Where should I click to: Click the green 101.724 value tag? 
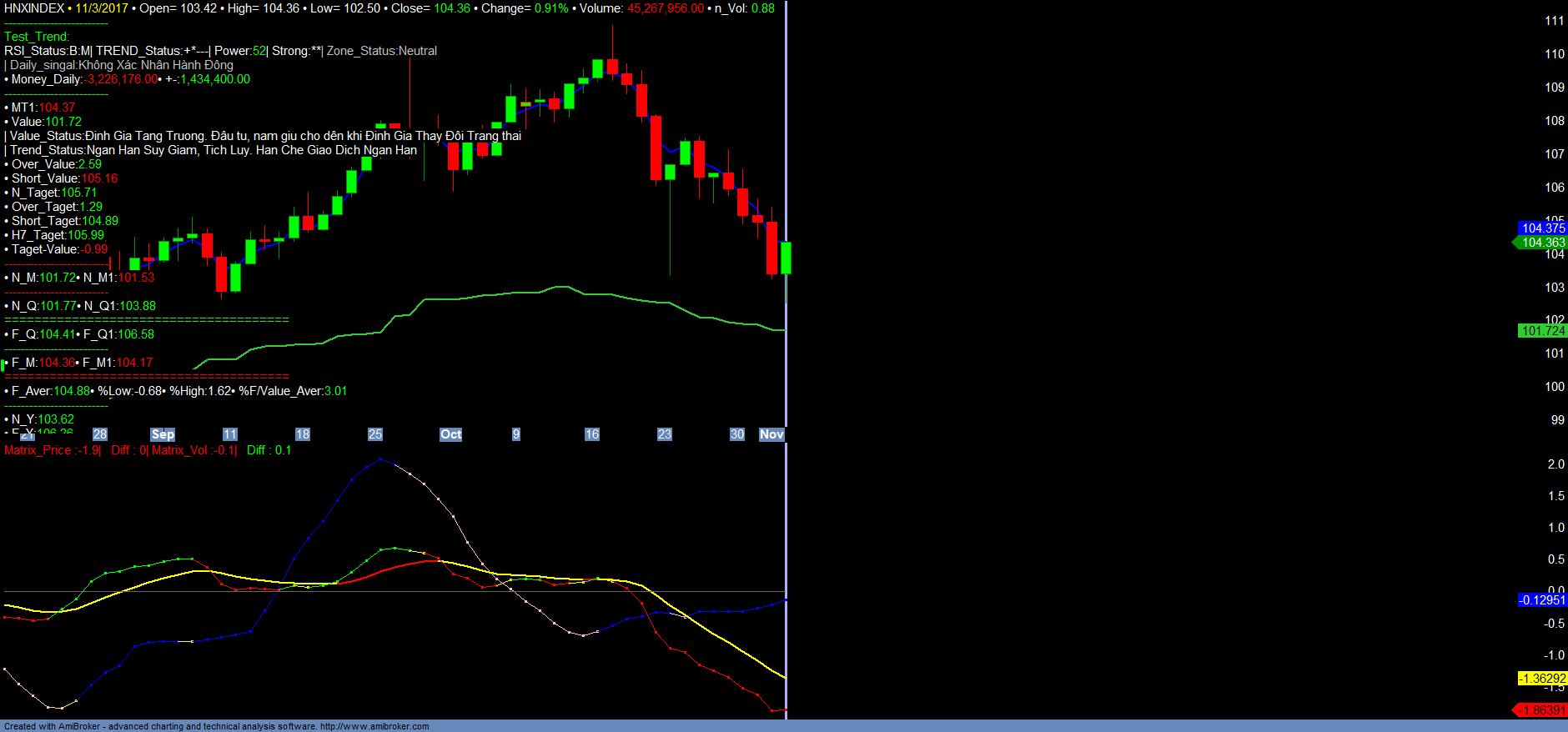point(1542,331)
